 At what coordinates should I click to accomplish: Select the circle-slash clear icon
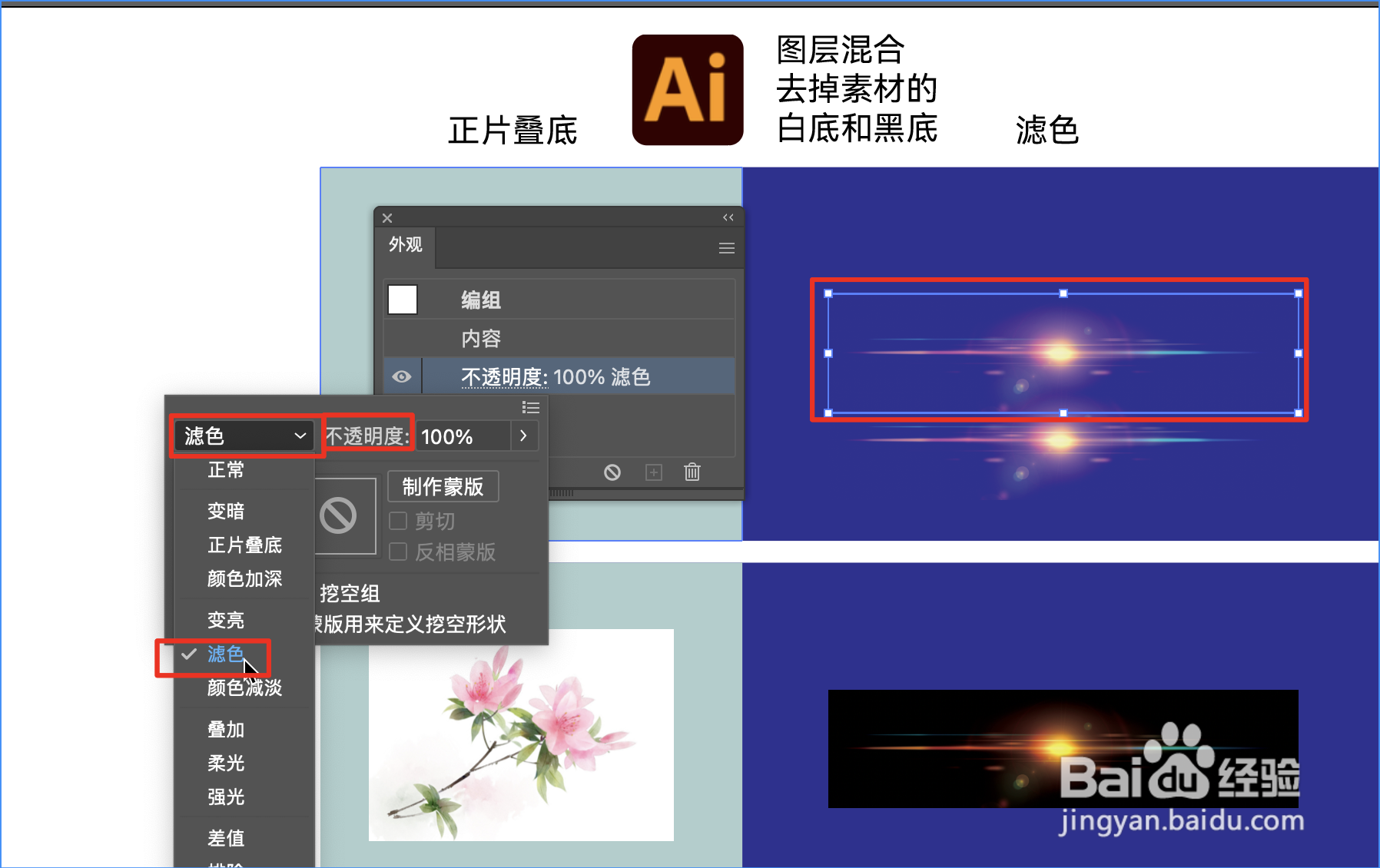pos(612,472)
